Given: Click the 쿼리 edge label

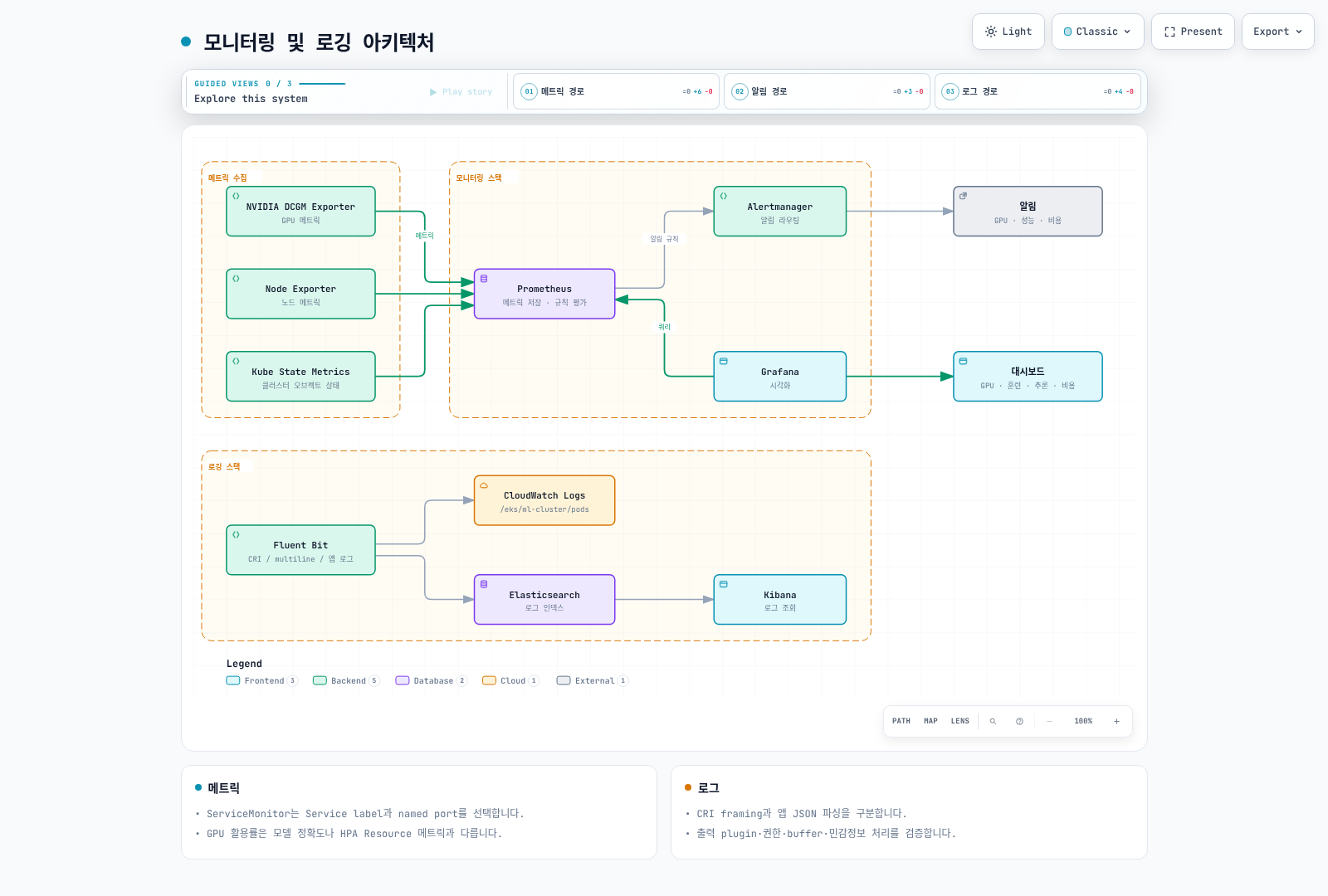Looking at the screenshot, I should point(664,327).
